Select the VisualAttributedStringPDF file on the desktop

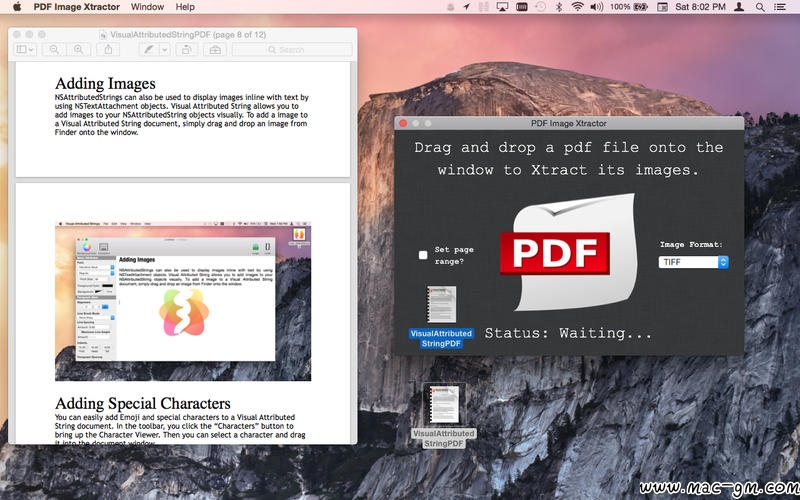pyautogui.click(x=443, y=416)
